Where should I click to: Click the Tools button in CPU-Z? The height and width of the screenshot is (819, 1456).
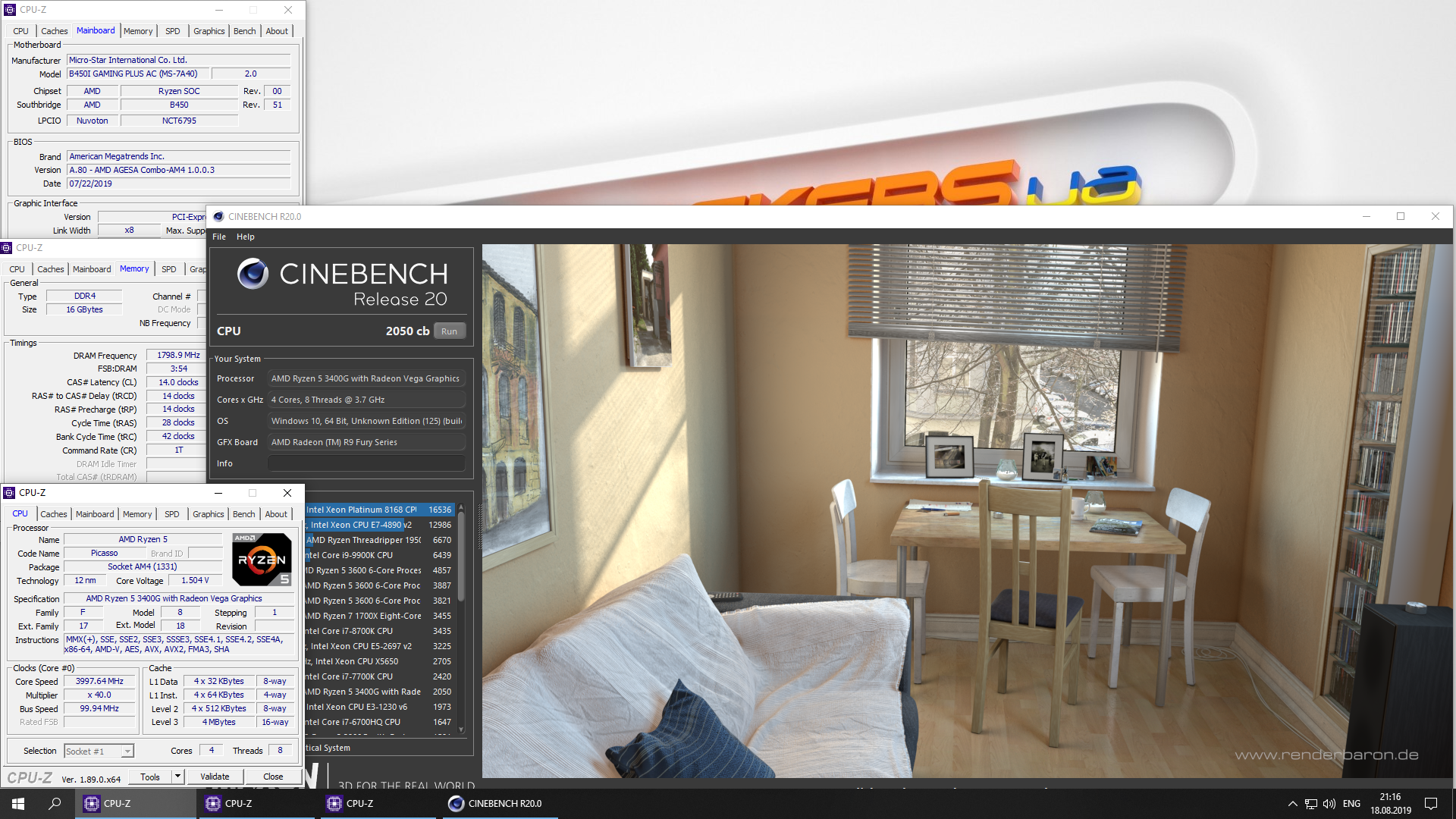(150, 777)
